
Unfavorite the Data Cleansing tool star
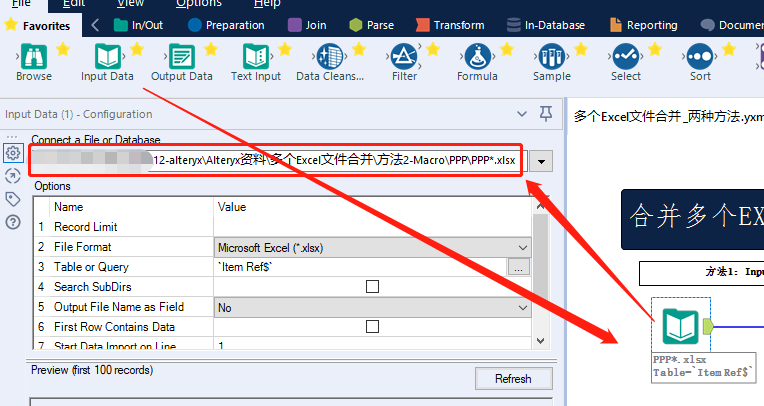pyautogui.click(x=359, y=49)
